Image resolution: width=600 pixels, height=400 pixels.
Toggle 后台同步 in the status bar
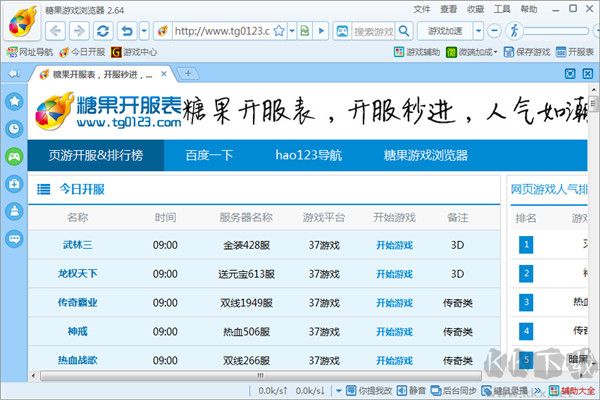coord(453,390)
